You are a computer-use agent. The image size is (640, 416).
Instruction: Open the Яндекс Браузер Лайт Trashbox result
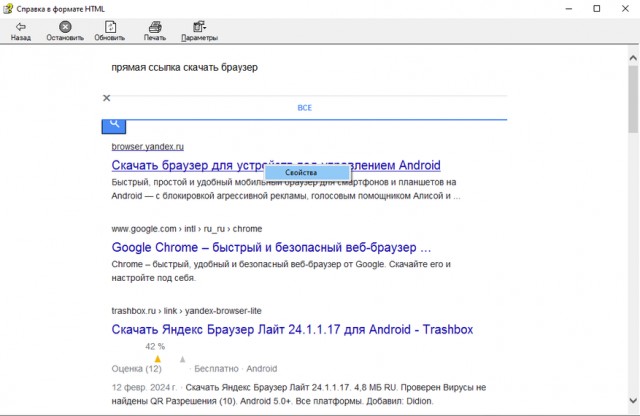click(x=292, y=329)
